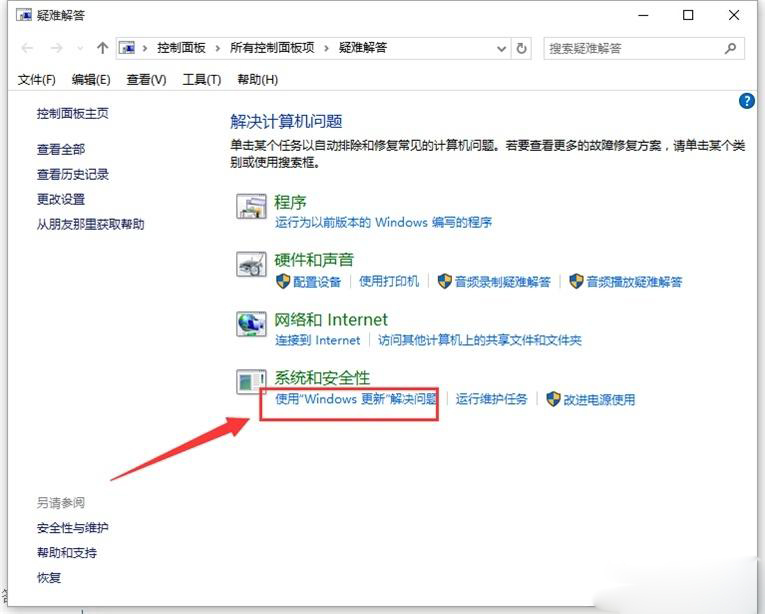Click the blue help question mark icon
The width and height of the screenshot is (765, 614).
[x=746, y=101]
